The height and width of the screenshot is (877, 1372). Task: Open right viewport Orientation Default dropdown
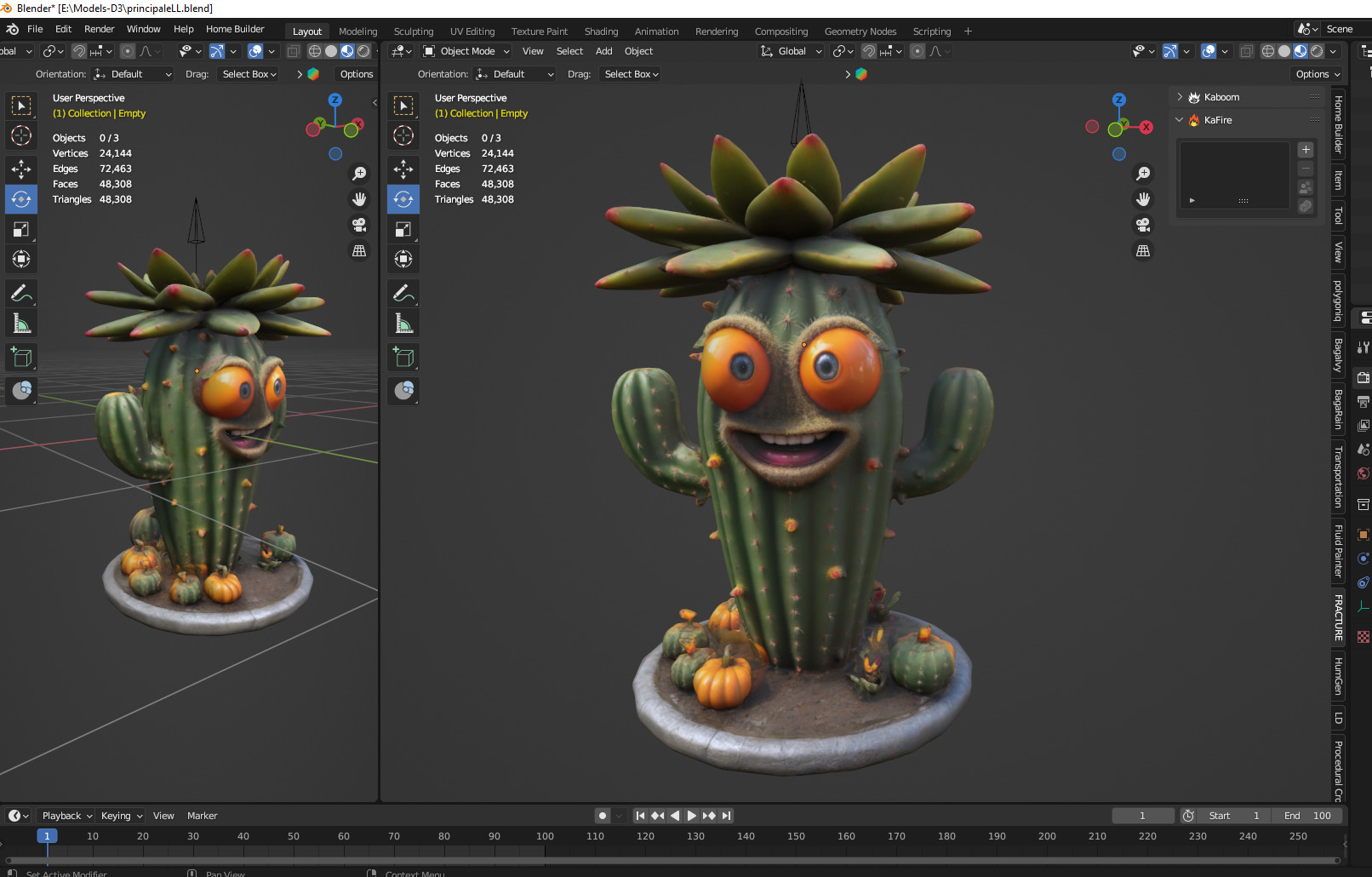tap(515, 74)
